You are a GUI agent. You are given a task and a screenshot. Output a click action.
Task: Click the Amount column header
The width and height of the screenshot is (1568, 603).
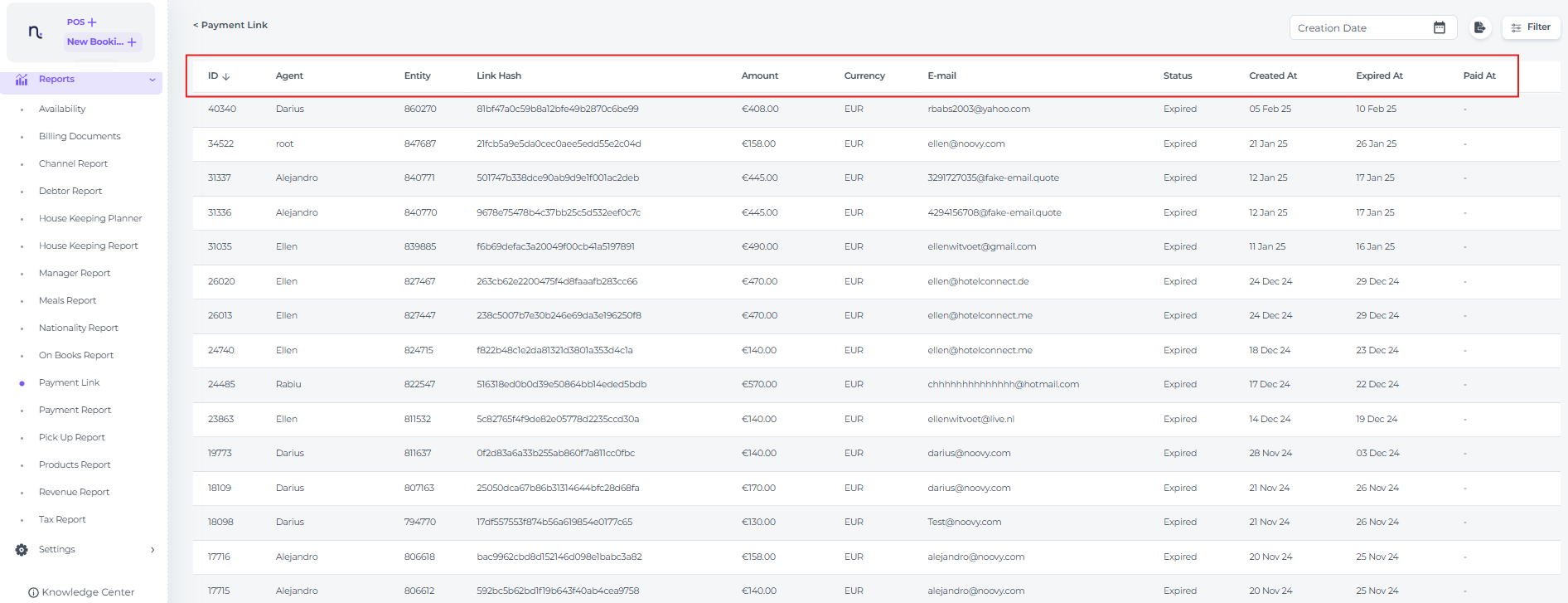(x=759, y=75)
